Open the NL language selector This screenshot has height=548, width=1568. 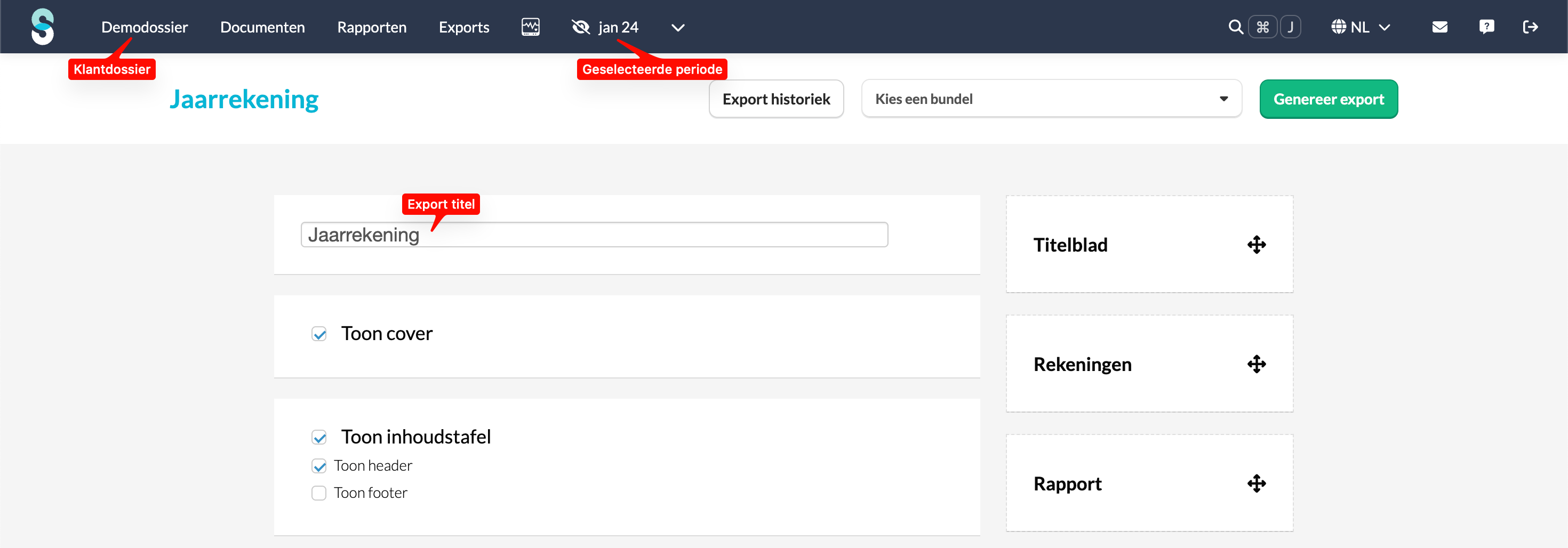point(1361,27)
